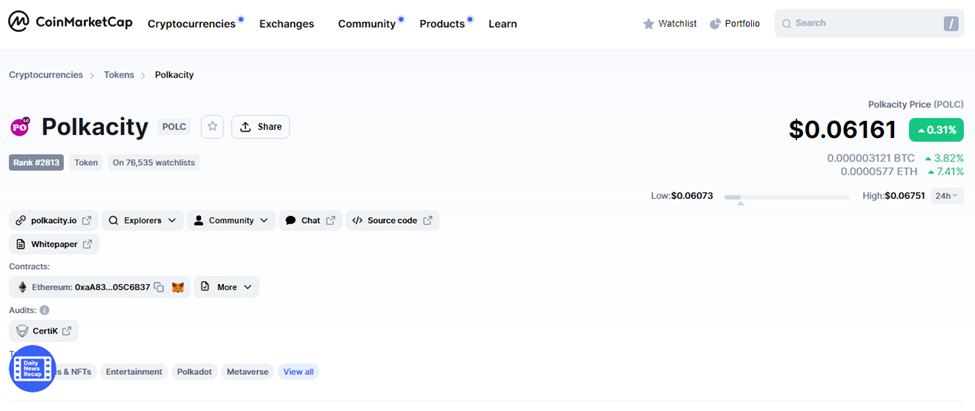This screenshot has width=975, height=411.
Task: Expand the More contracts dropdown
Action: (x=226, y=287)
